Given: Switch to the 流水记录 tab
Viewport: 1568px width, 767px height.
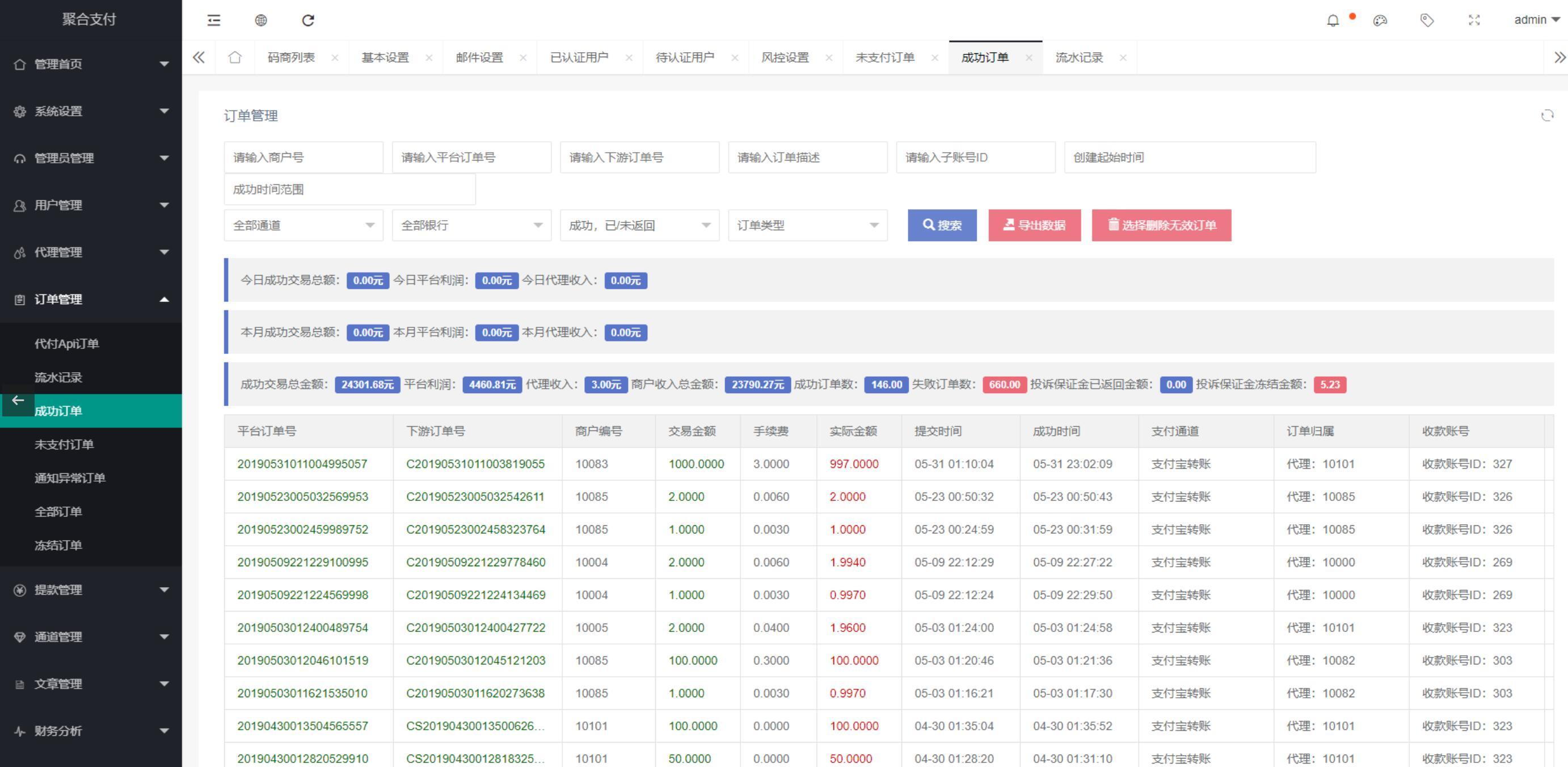Looking at the screenshot, I should tap(1078, 57).
